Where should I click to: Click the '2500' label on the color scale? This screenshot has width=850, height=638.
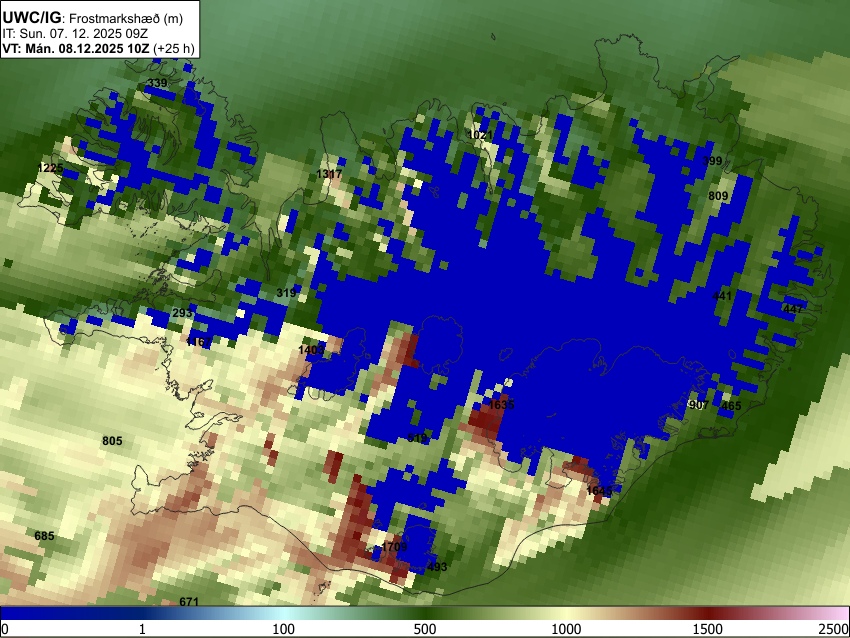click(x=835, y=629)
